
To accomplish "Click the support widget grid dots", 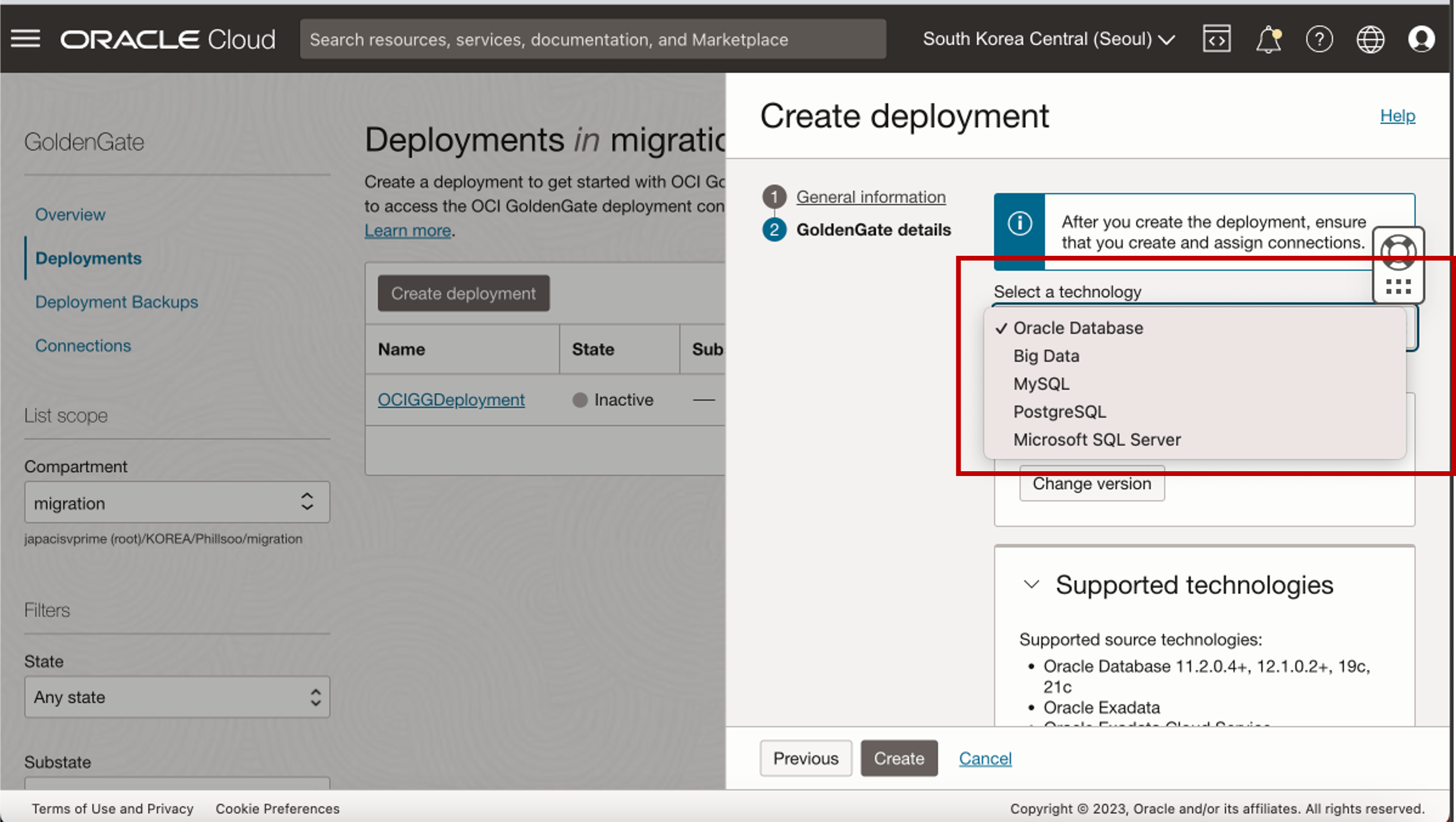I will pyautogui.click(x=1398, y=287).
